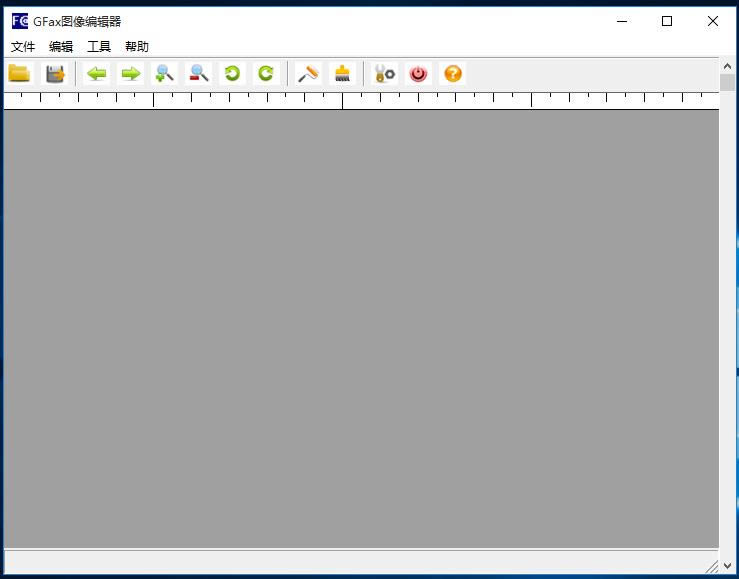This screenshot has height=579, width=739.
Task: Open the 工具 menu
Action: [x=99, y=47]
